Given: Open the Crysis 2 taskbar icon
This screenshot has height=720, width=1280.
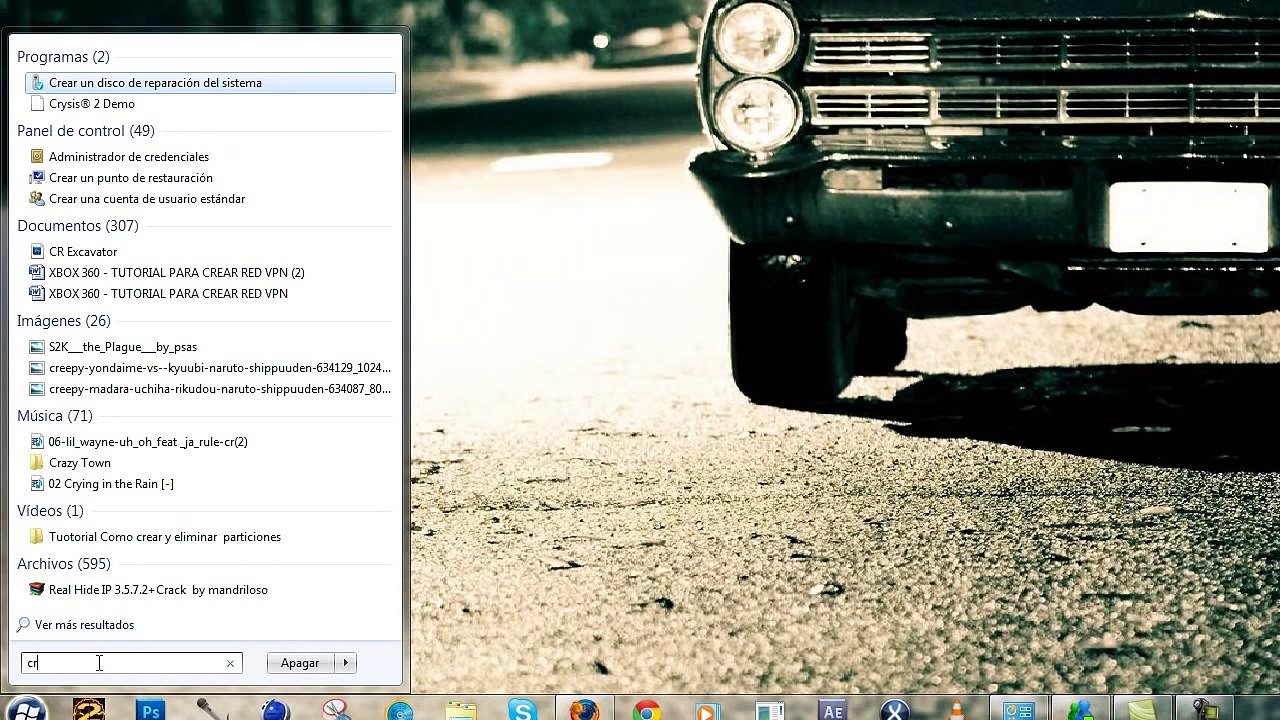Looking at the screenshot, I should coord(89,710).
